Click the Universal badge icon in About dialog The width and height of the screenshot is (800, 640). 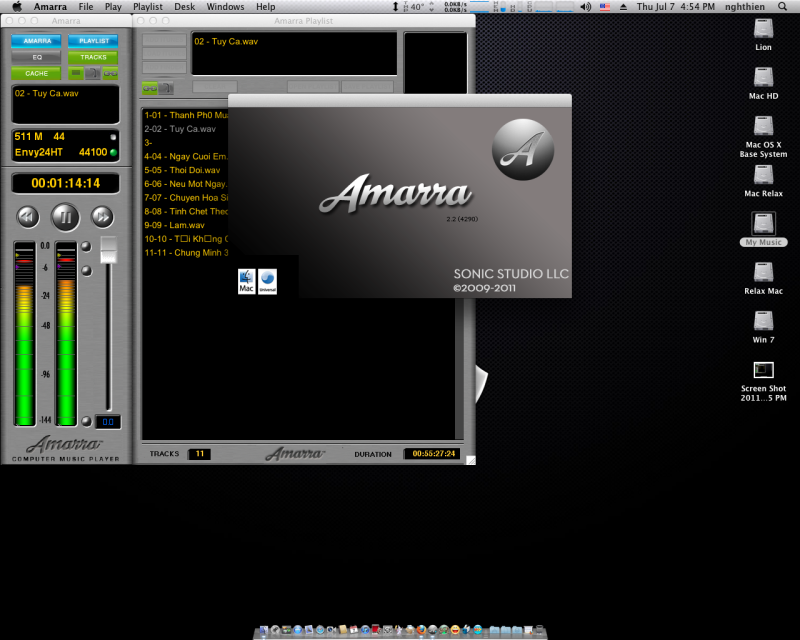click(x=267, y=281)
